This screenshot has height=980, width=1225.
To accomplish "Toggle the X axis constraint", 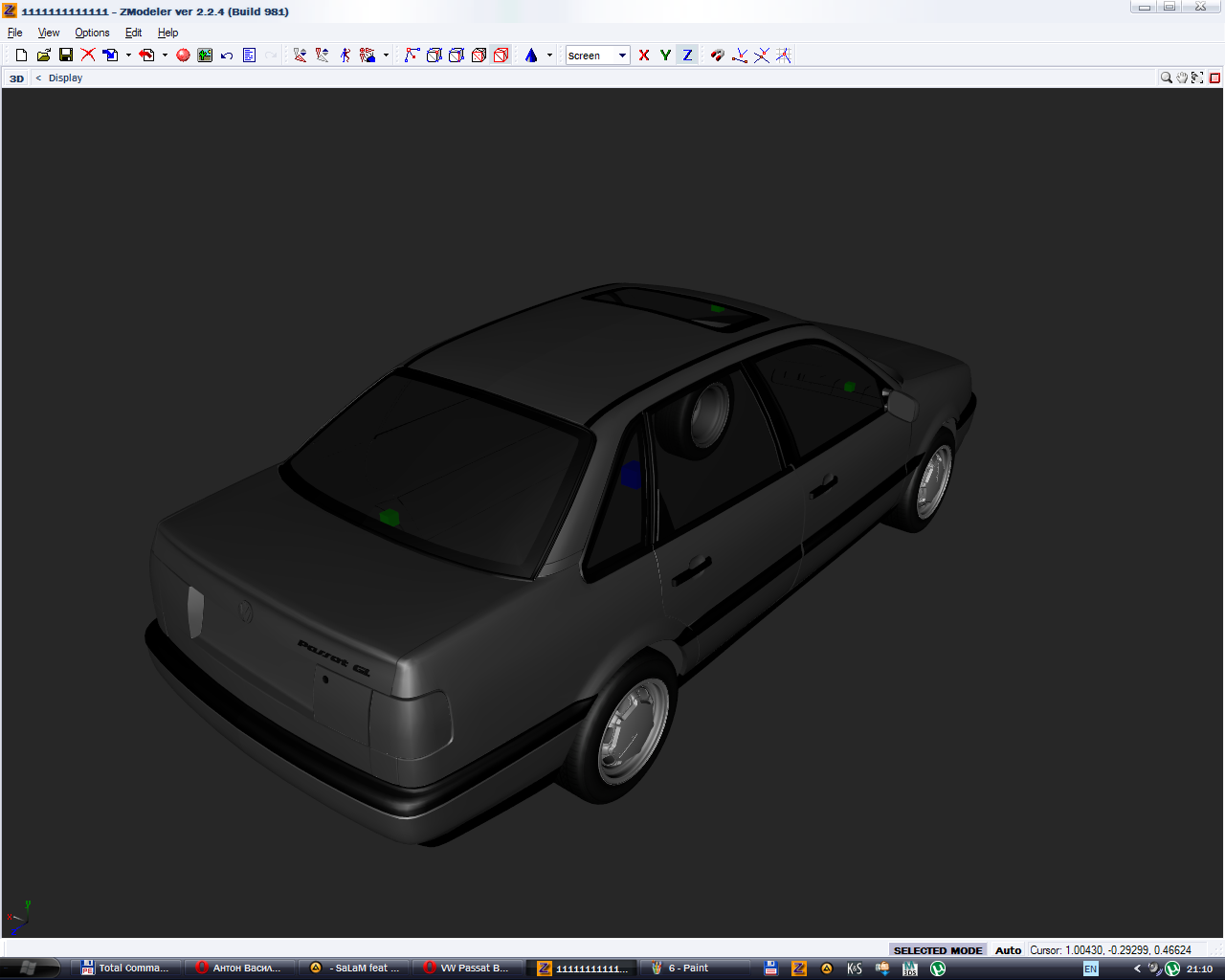I will 644,56.
